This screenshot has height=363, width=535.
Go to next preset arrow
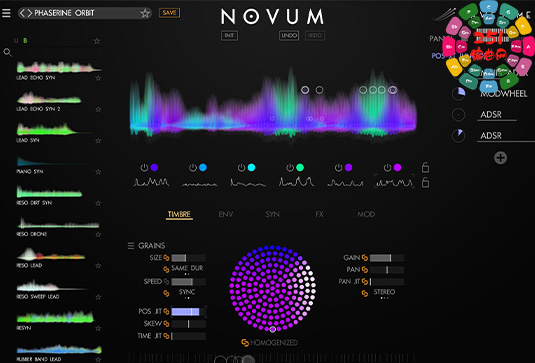[x=30, y=13]
